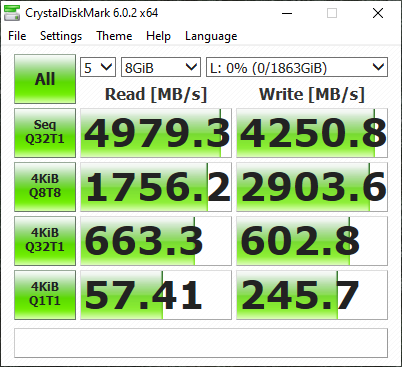Image resolution: width=402 pixels, height=367 pixels.
Task: Open the Language menu
Action: [211, 36]
